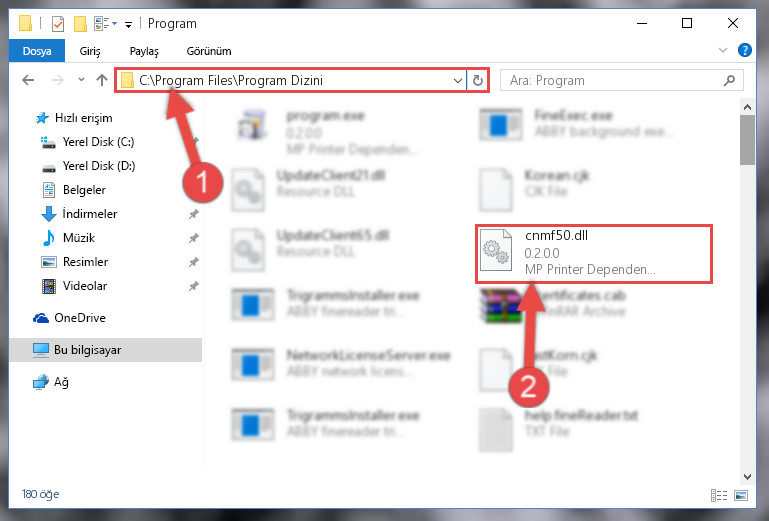Screen dimensions: 769x521
Task: Click the Properties quick access icon
Action: click(x=58, y=24)
